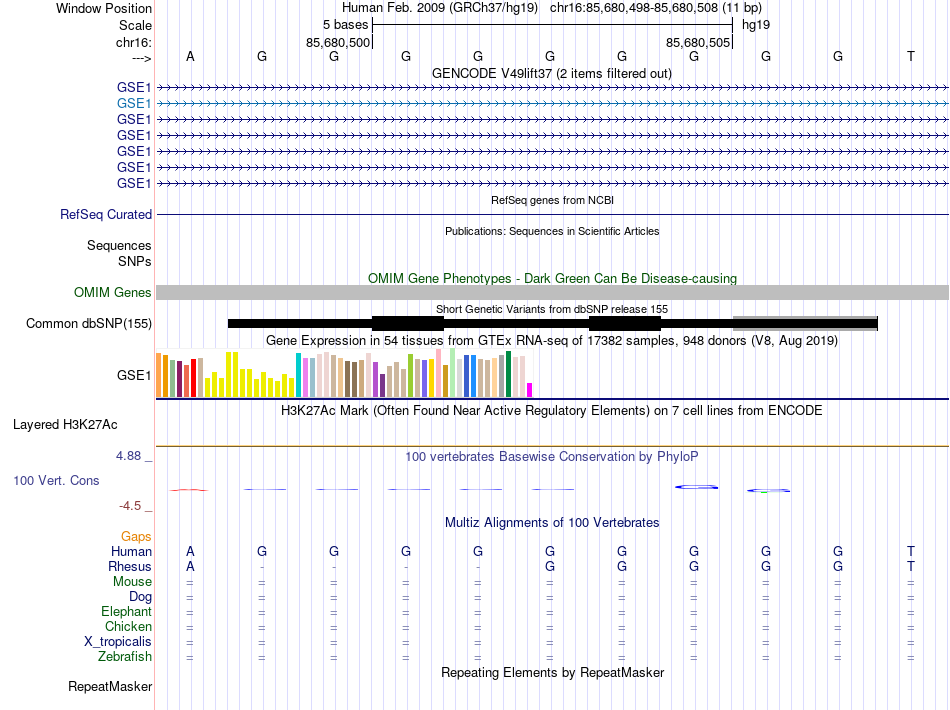Click Repeating Elements by RepeatMasker title
This screenshot has height=710, width=950.
(x=553, y=673)
